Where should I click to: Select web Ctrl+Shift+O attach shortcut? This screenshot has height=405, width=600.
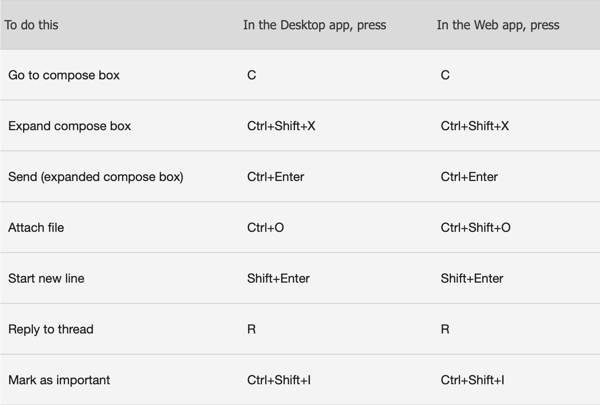[476, 228]
